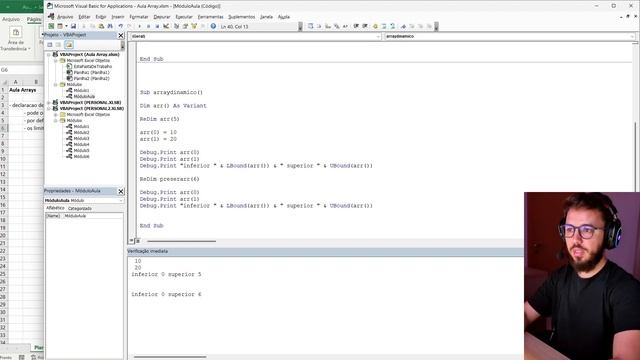Open the Arquivo menu in VBA editor

65,17
